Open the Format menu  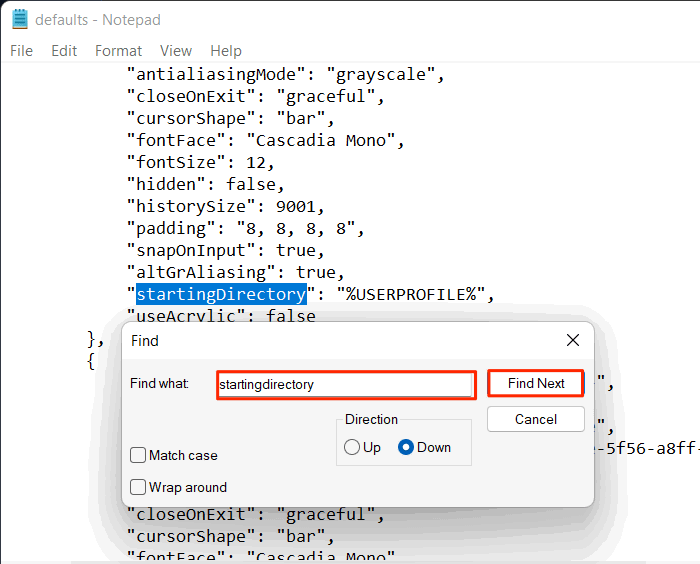(118, 51)
